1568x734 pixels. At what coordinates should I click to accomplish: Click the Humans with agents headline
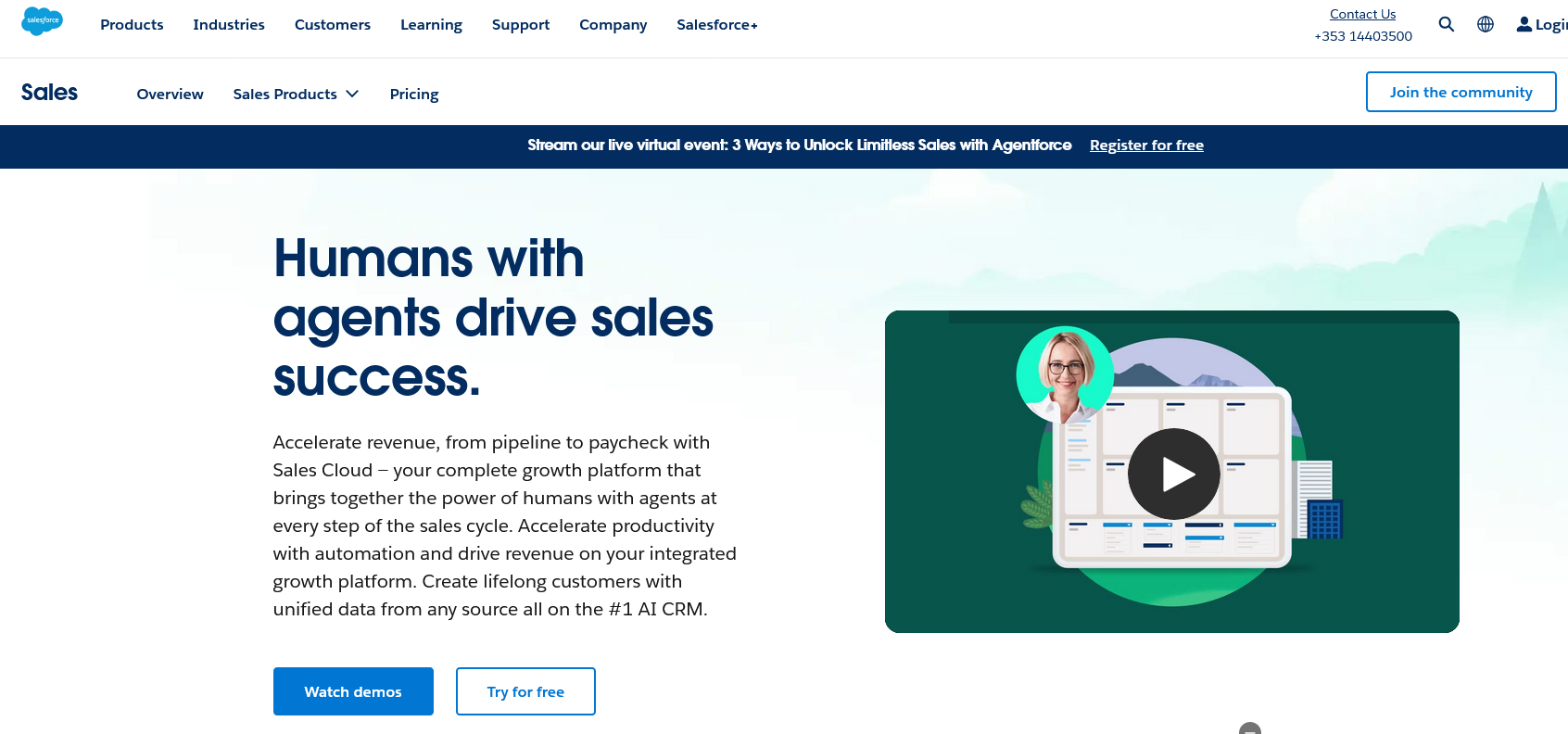pyautogui.click(x=493, y=317)
